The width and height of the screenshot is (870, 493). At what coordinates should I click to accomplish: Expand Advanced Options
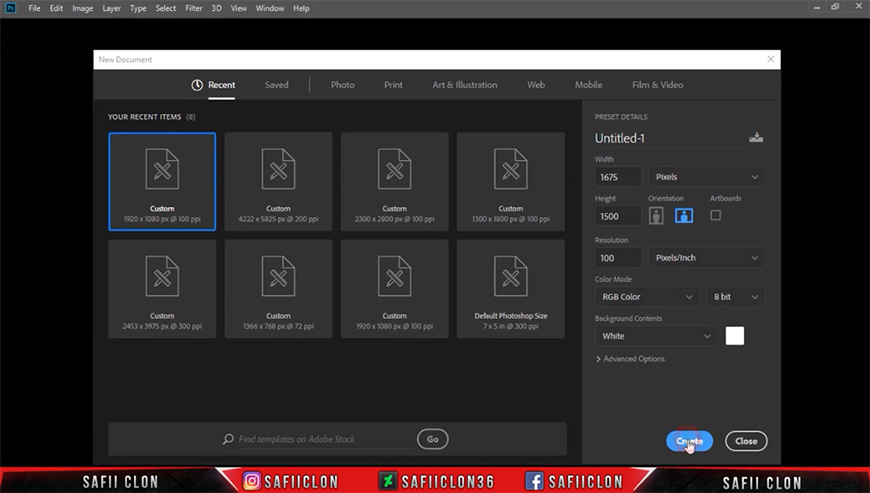(630, 359)
